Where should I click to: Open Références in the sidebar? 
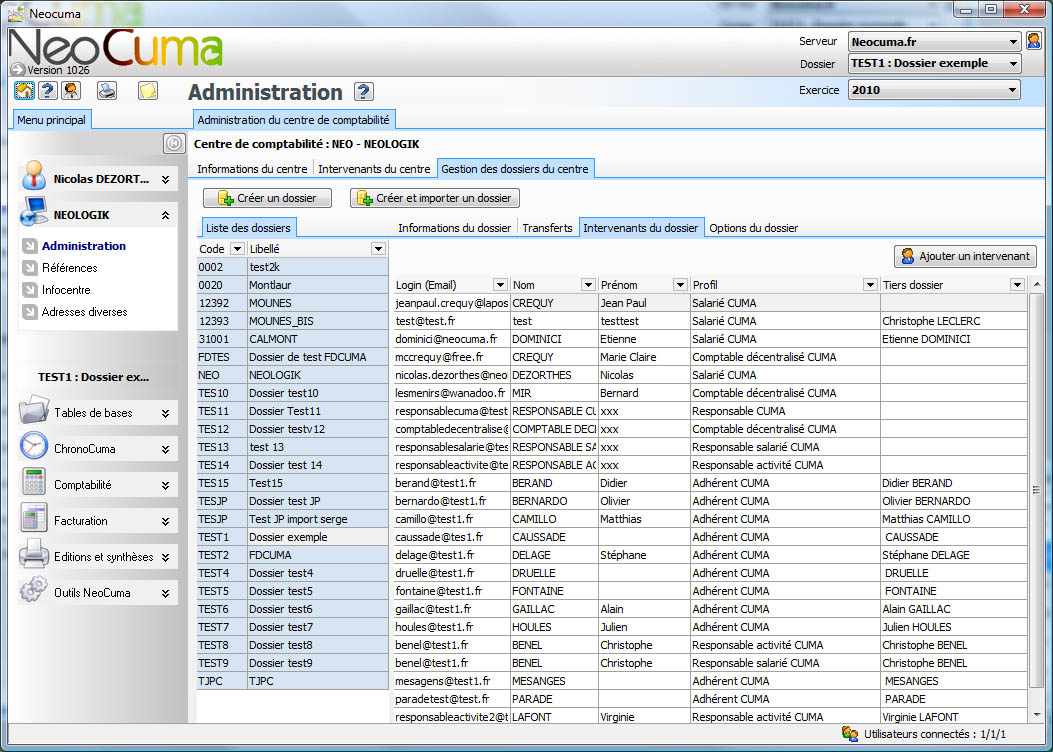[x=70, y=268]
